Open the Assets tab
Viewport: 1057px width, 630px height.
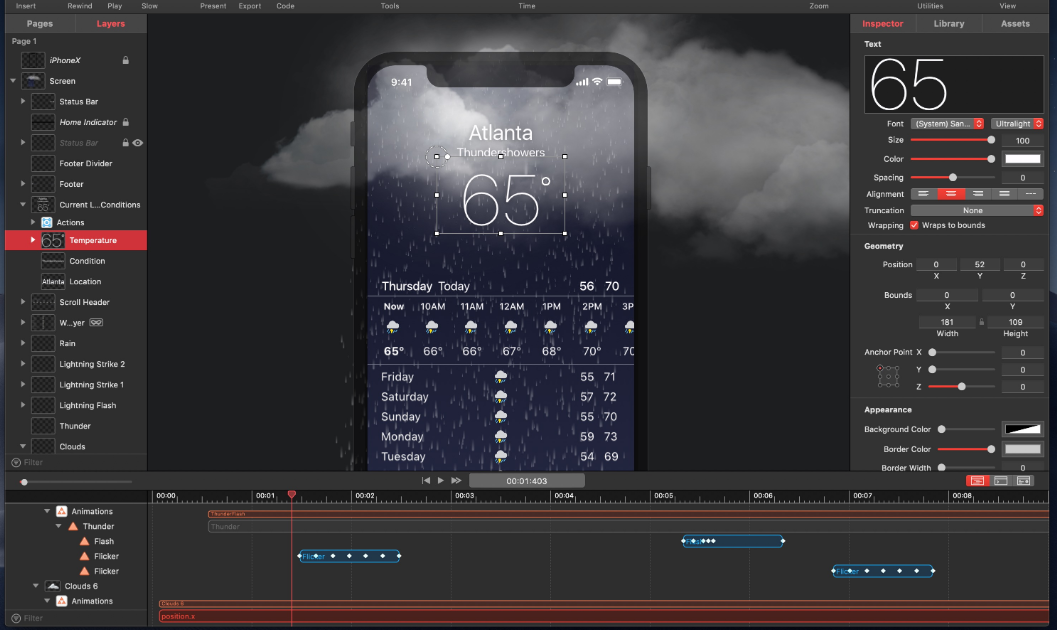[x=1015, y=24]
